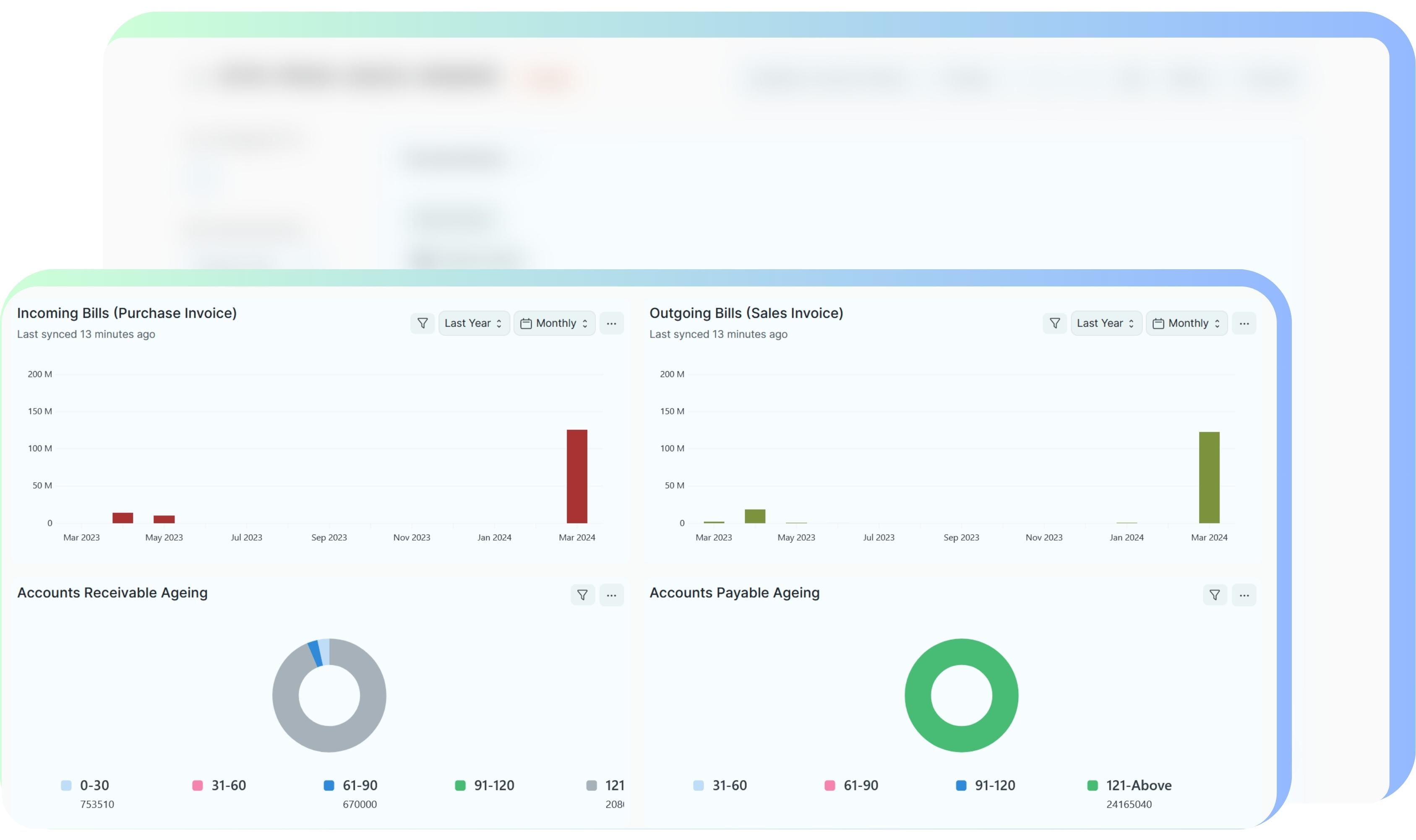
Task: Click the calendar icon on Outgoing Bills Monthly selector
Action: pyautogui.click(x=1158, y=323)
